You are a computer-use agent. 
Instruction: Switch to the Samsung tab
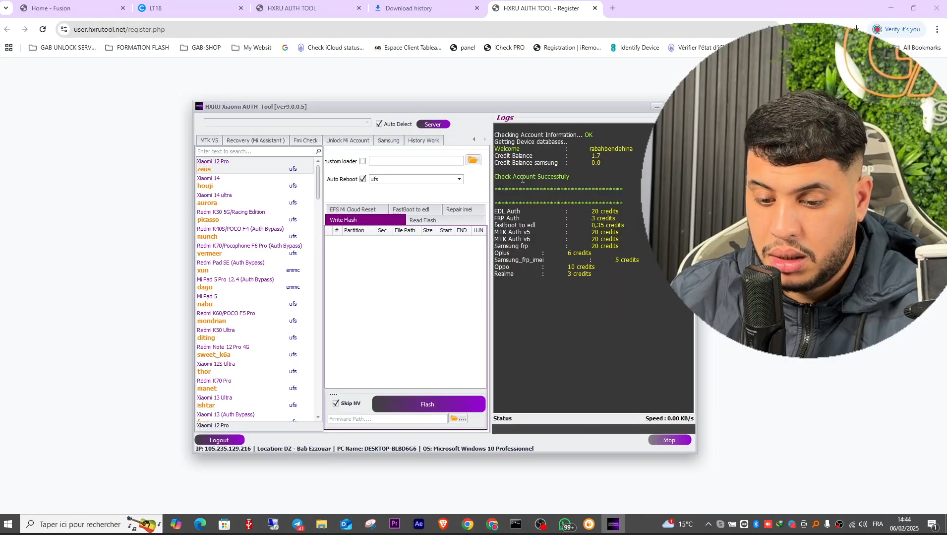point(388,140)
